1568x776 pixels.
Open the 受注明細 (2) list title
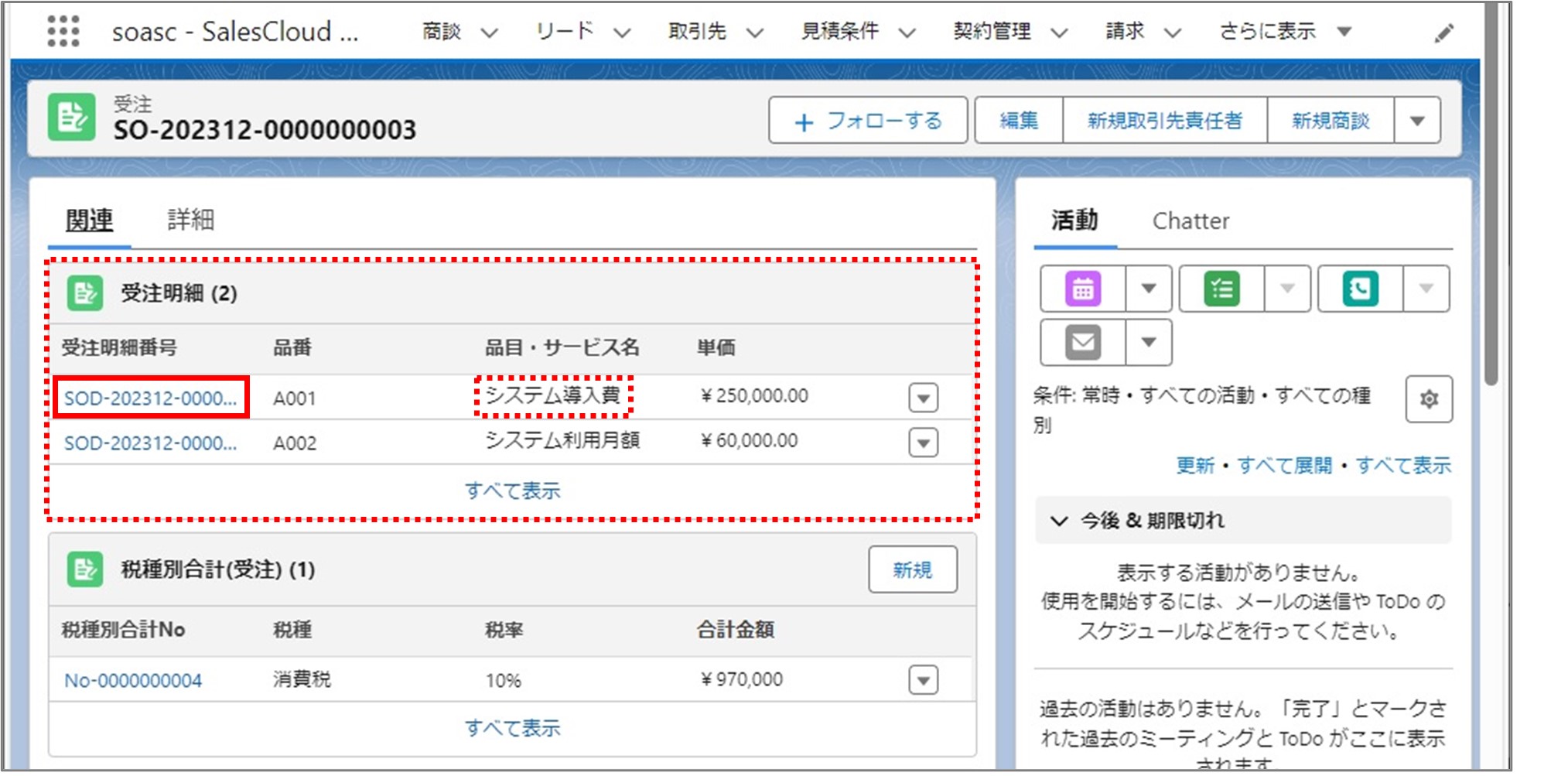[x=179, y=293]
